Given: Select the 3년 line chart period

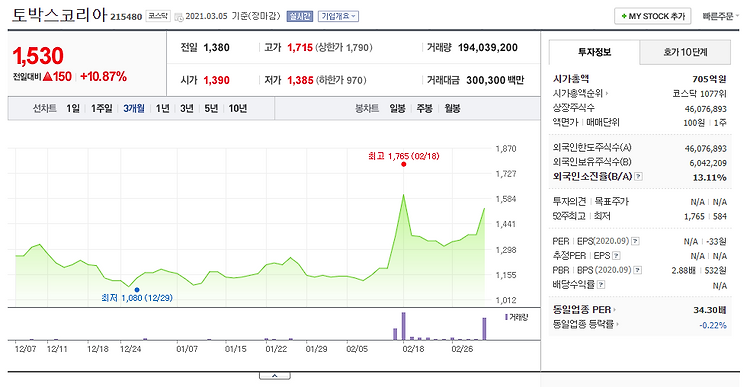Looking at the screenshot, I should 187,109.
